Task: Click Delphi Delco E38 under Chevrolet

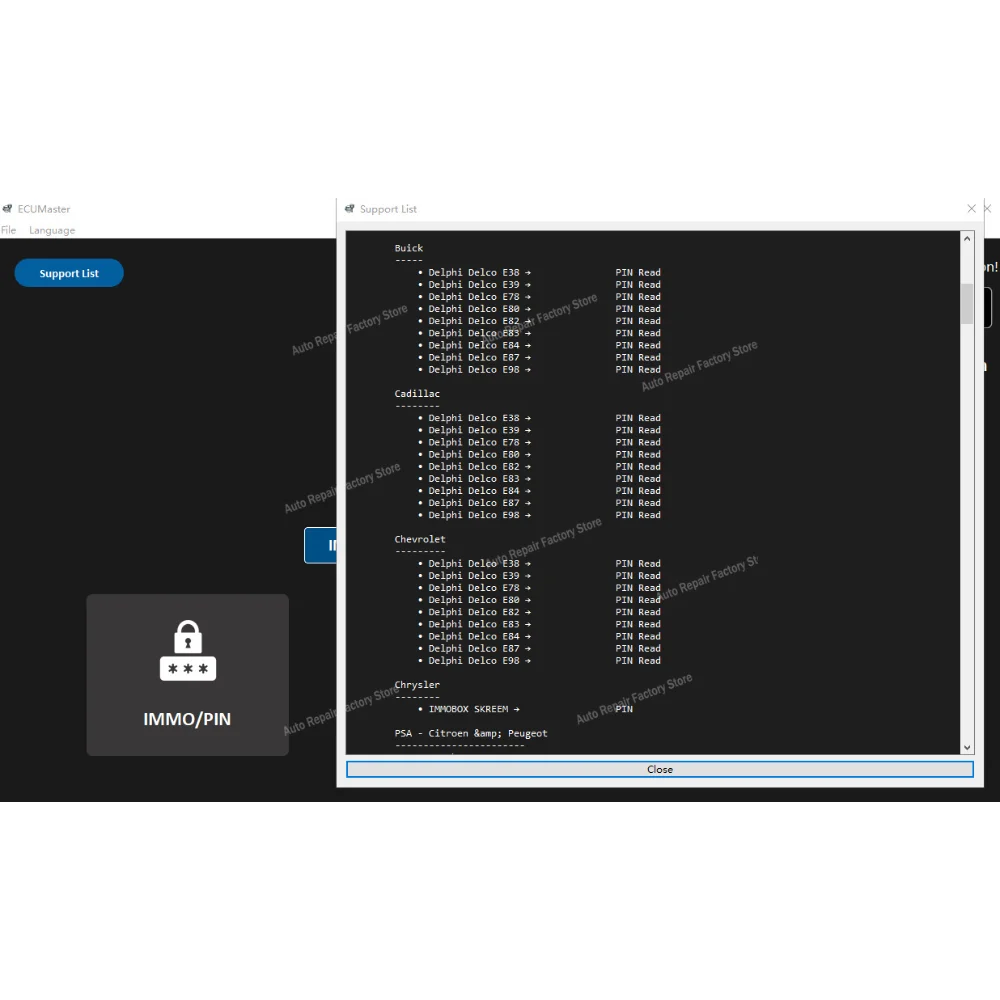Action: pos(474,563)
